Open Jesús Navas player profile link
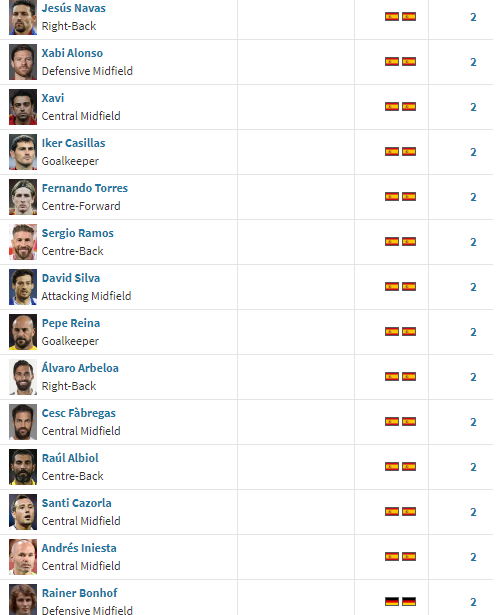The image size is (504, 615). pyautogui.click(x=74, y=8)
